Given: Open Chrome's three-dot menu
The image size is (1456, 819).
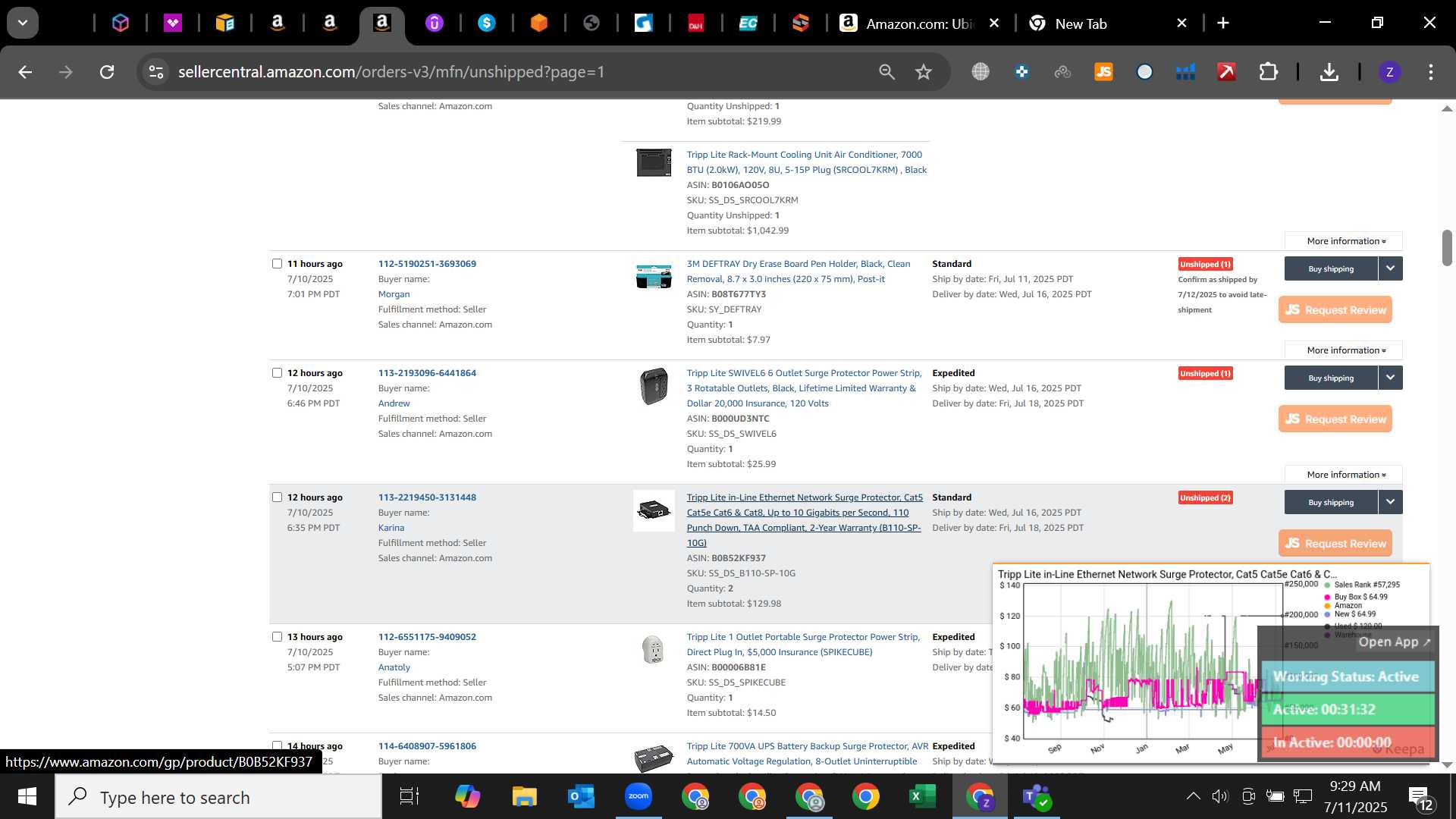Looking at the screenshot, I should pos(1431,72).
